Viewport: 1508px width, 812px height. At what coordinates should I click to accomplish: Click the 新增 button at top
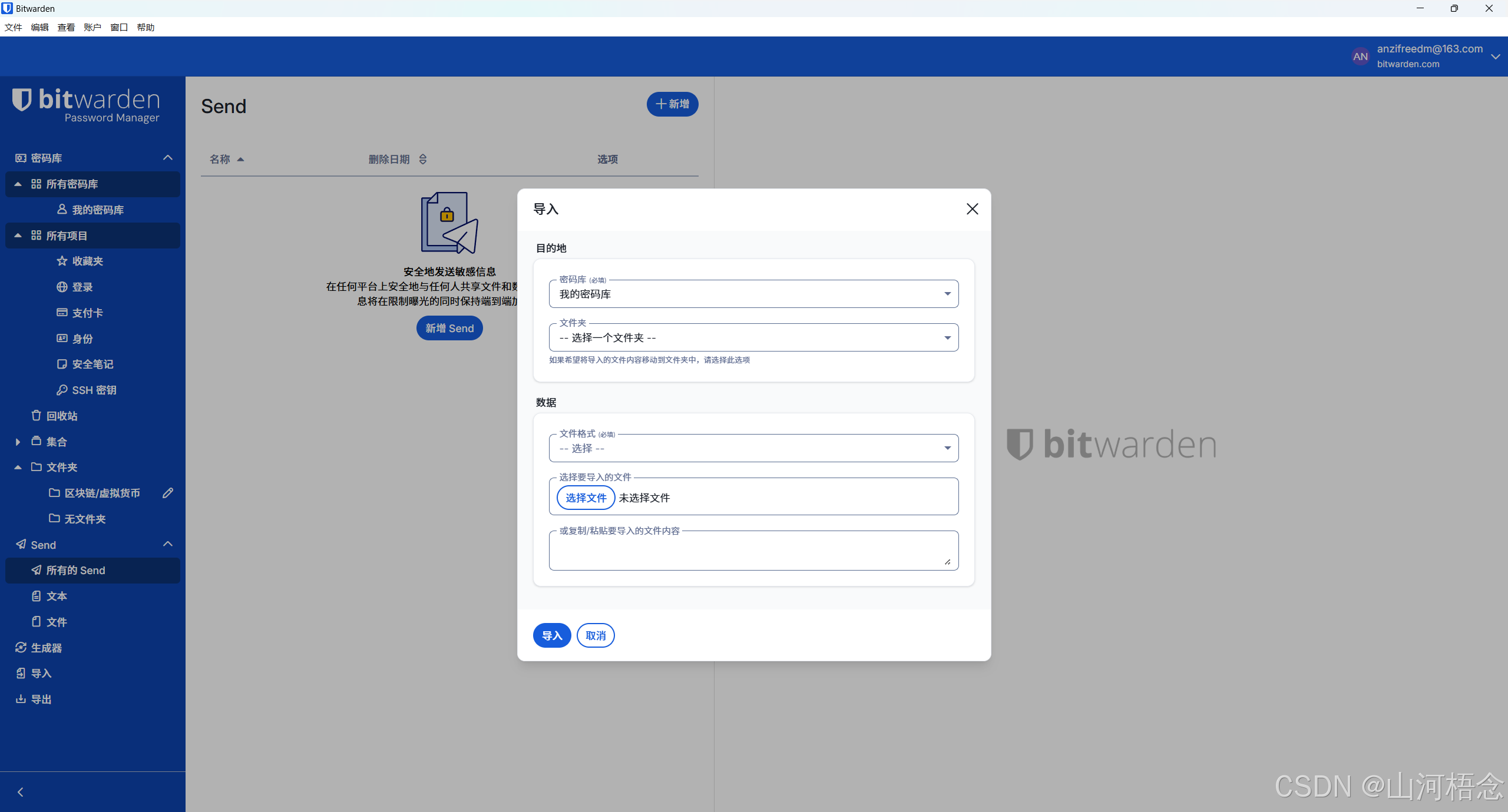coord(672,104)
